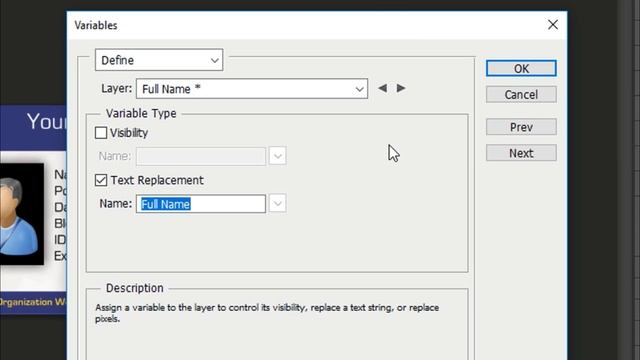Viewport: 640px width, 360px height.
Task: Click the Description text about assigning variables
Action: 267,313
